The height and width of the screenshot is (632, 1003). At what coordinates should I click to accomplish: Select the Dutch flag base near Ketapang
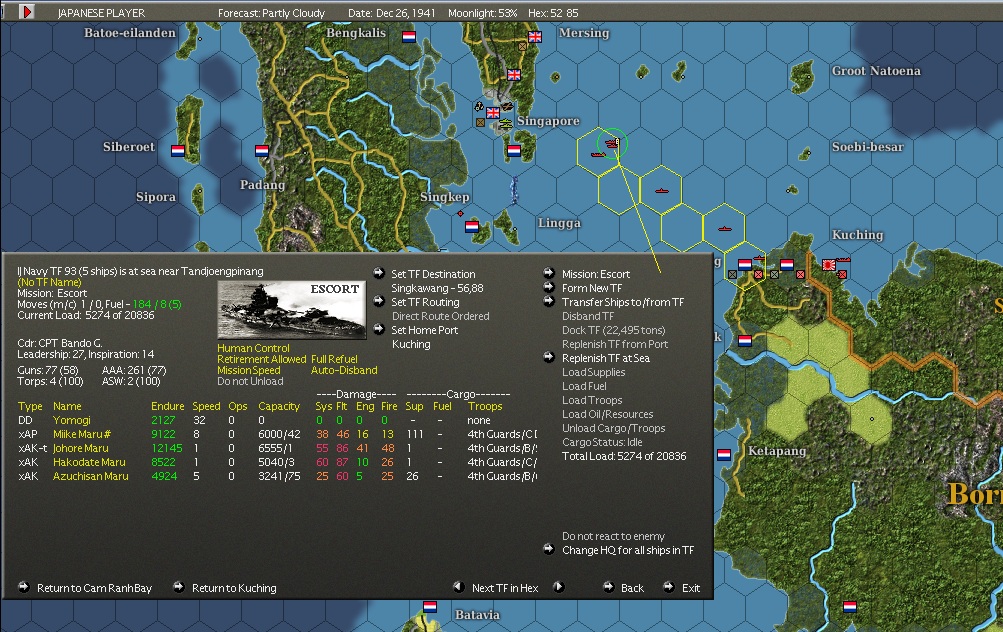point(723,455)
